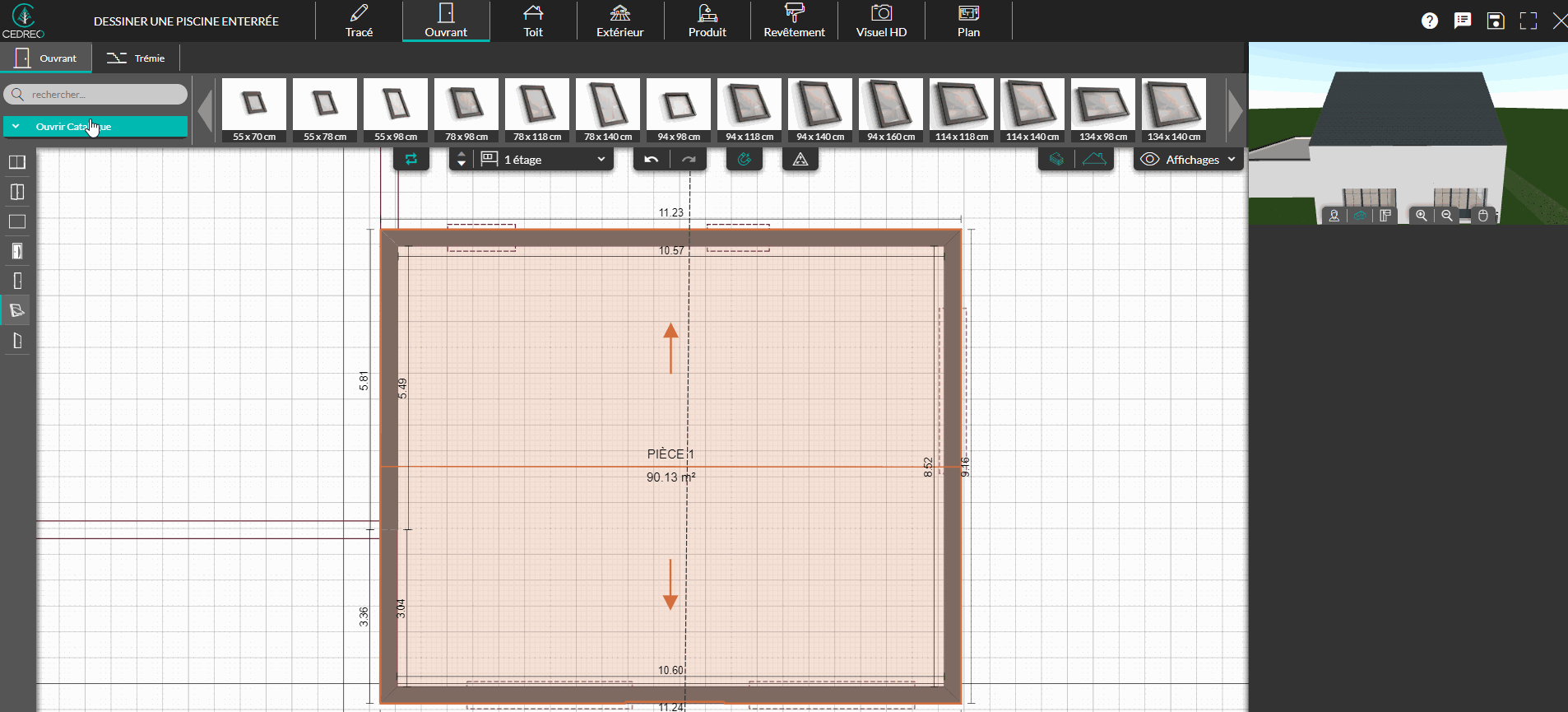Click the save disk icon
1568x712 pixels.
(1496, 21)
